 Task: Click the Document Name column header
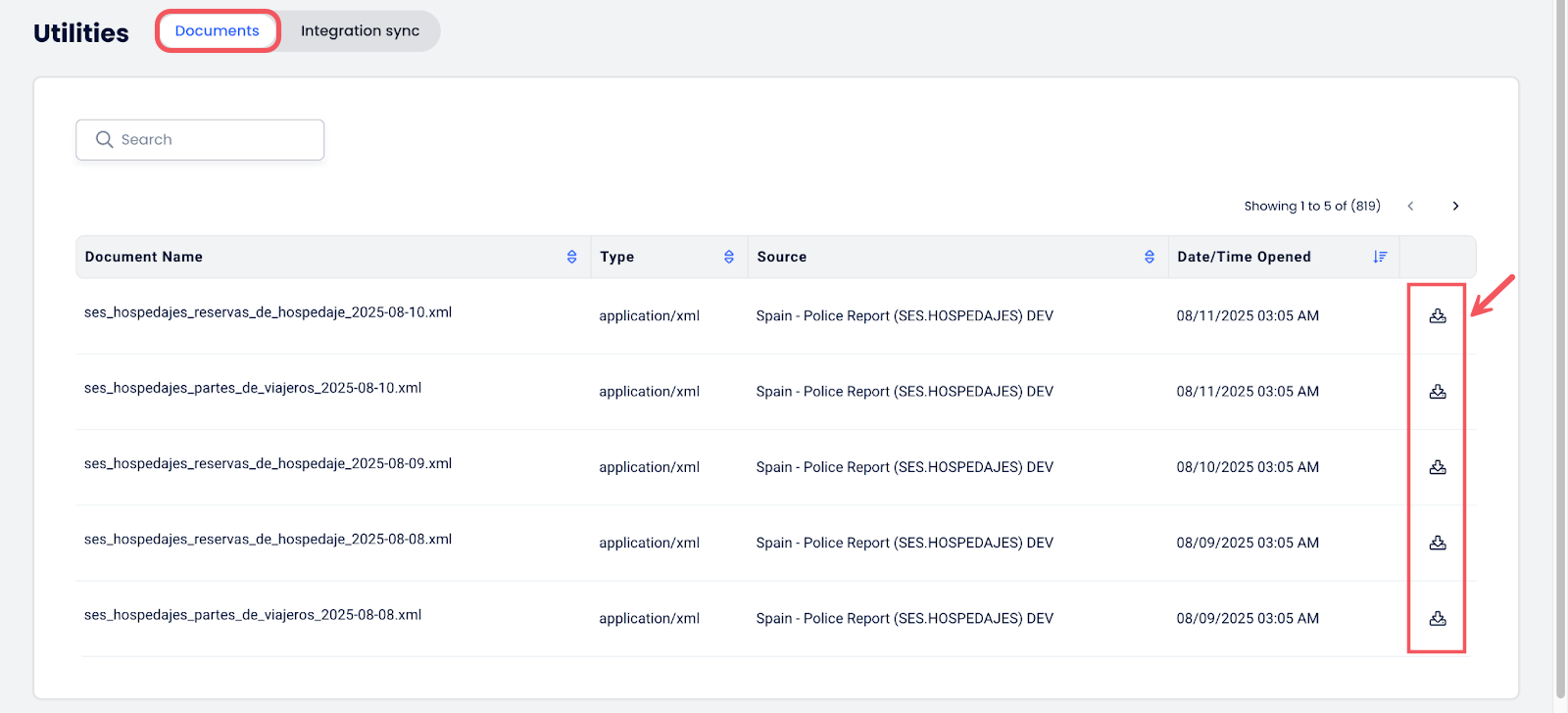tap(144, 257)
